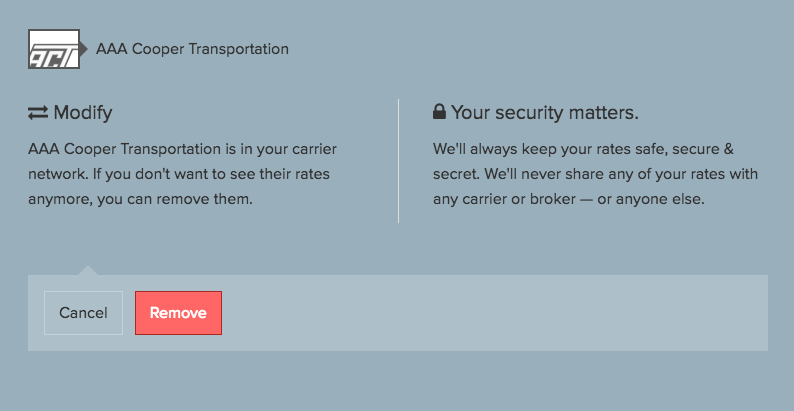Click the vertical divider between the columns
The image size is (794, 411).
(399, 161)
